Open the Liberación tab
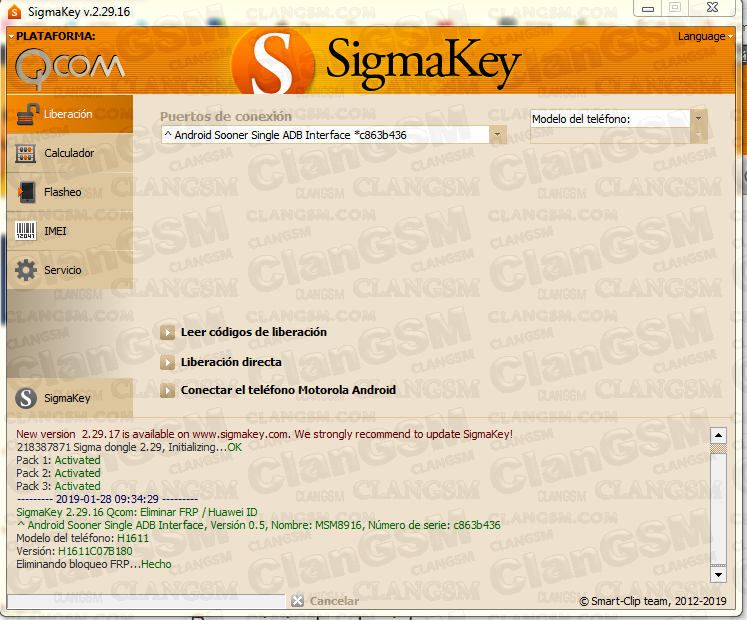 [x=70, y=114]
